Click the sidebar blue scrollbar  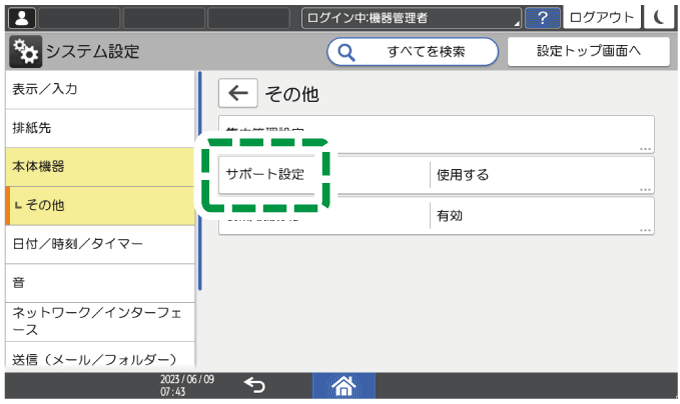click(200, 180)
